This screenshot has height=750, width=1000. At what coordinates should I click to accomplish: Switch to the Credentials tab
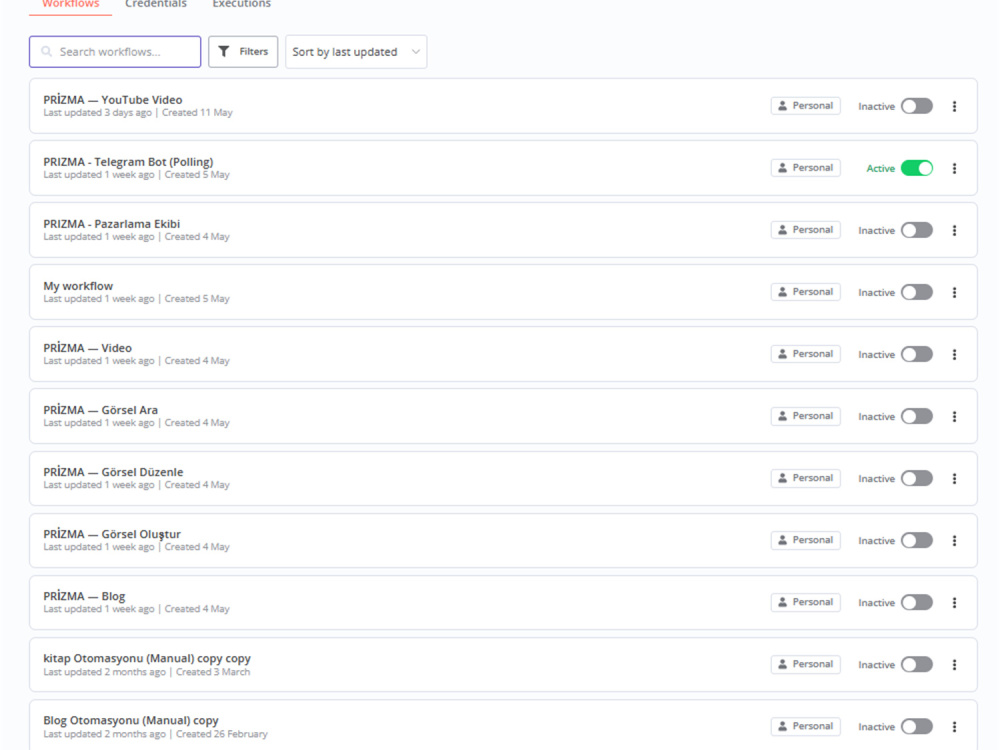156,4
